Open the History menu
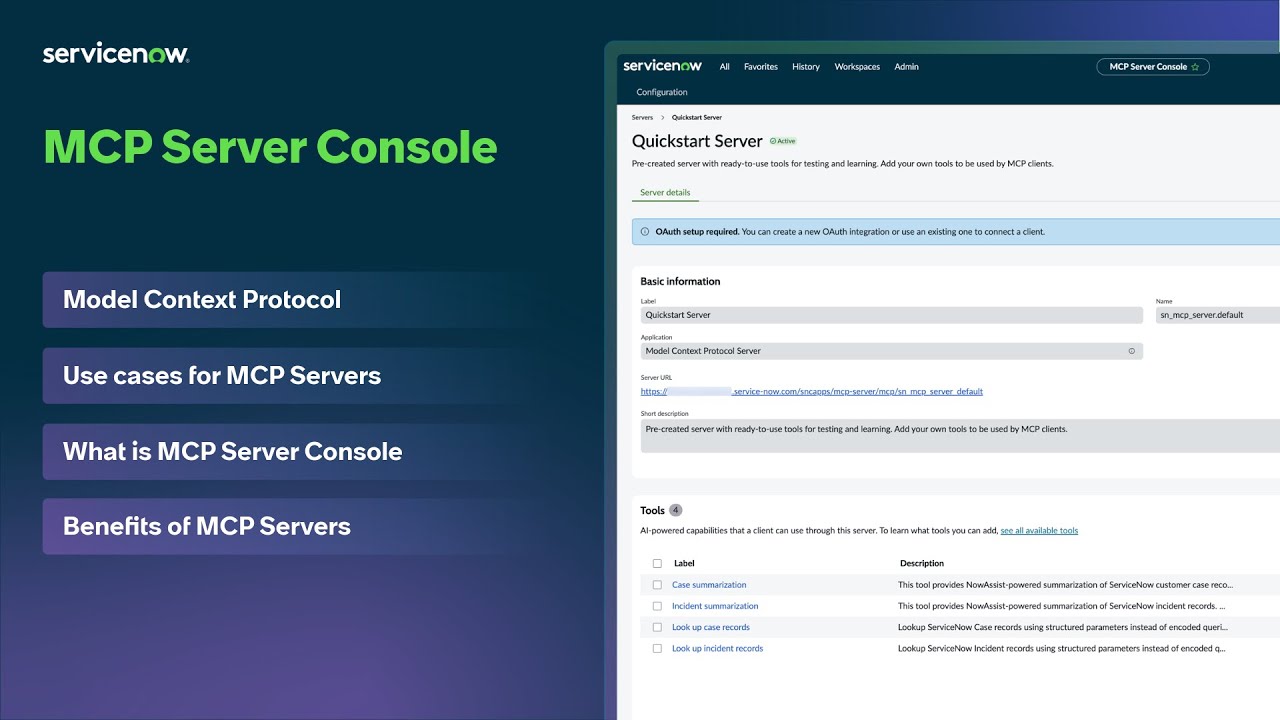1280x720 pixels. click(805, 66)
